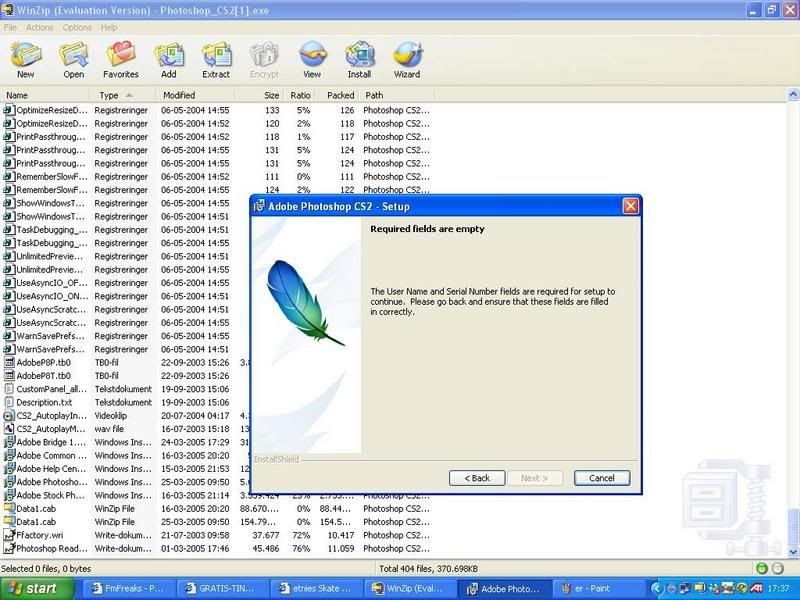Image resolution: width=800 pixels, height=600 pixels.
Task: Go back with the < Back button
Action: [477, 478]
